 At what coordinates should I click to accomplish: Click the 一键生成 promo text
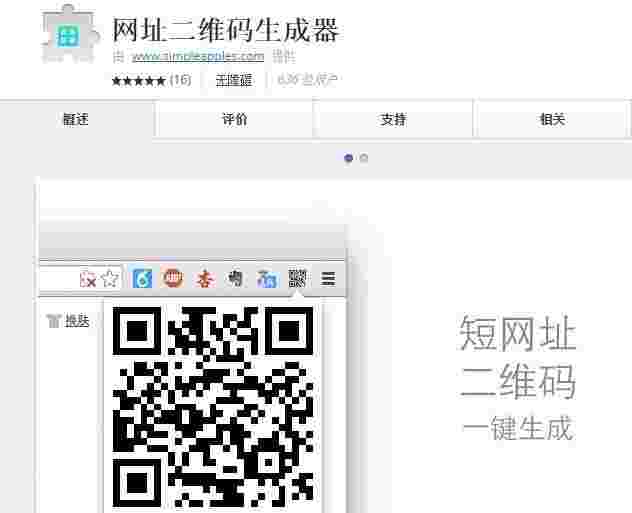pyautogui.click(x=518, y=428)
